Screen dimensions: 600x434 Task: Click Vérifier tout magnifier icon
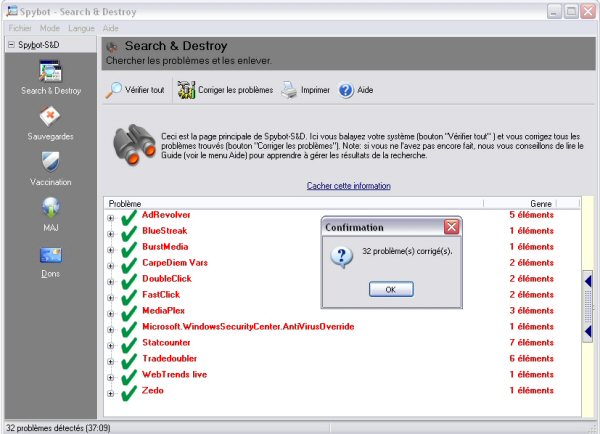pos(114,90)
